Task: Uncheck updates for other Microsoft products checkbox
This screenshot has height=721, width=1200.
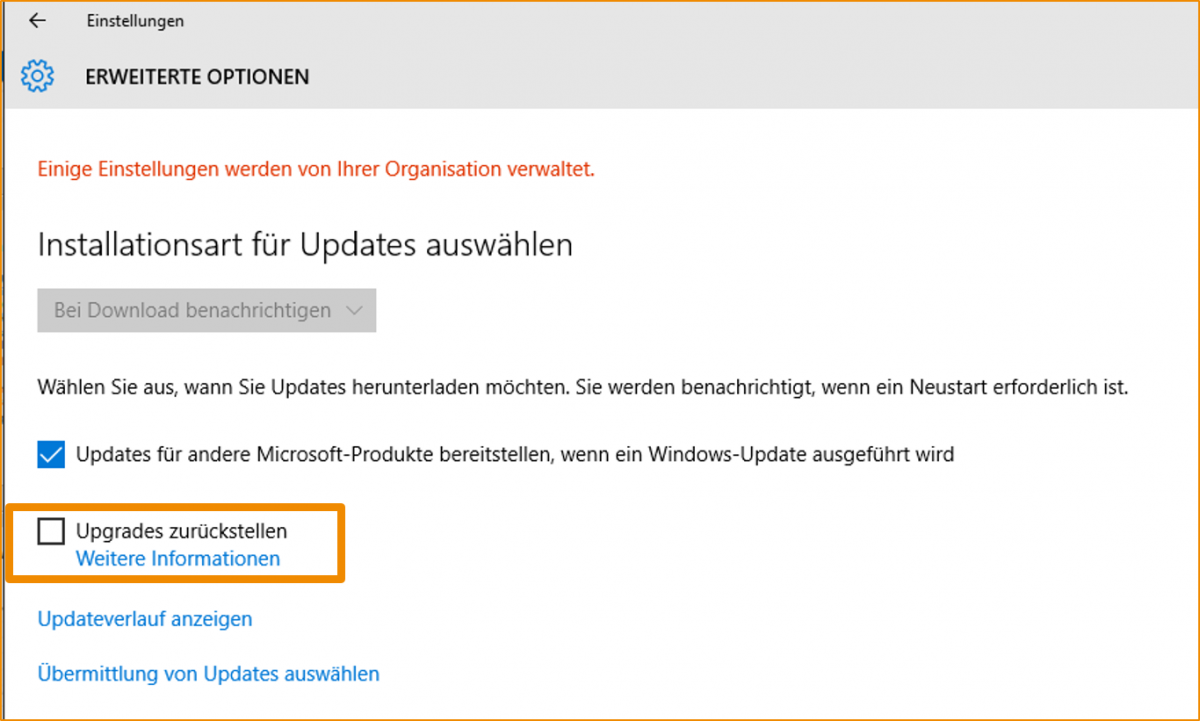Action: click(51, 455)
